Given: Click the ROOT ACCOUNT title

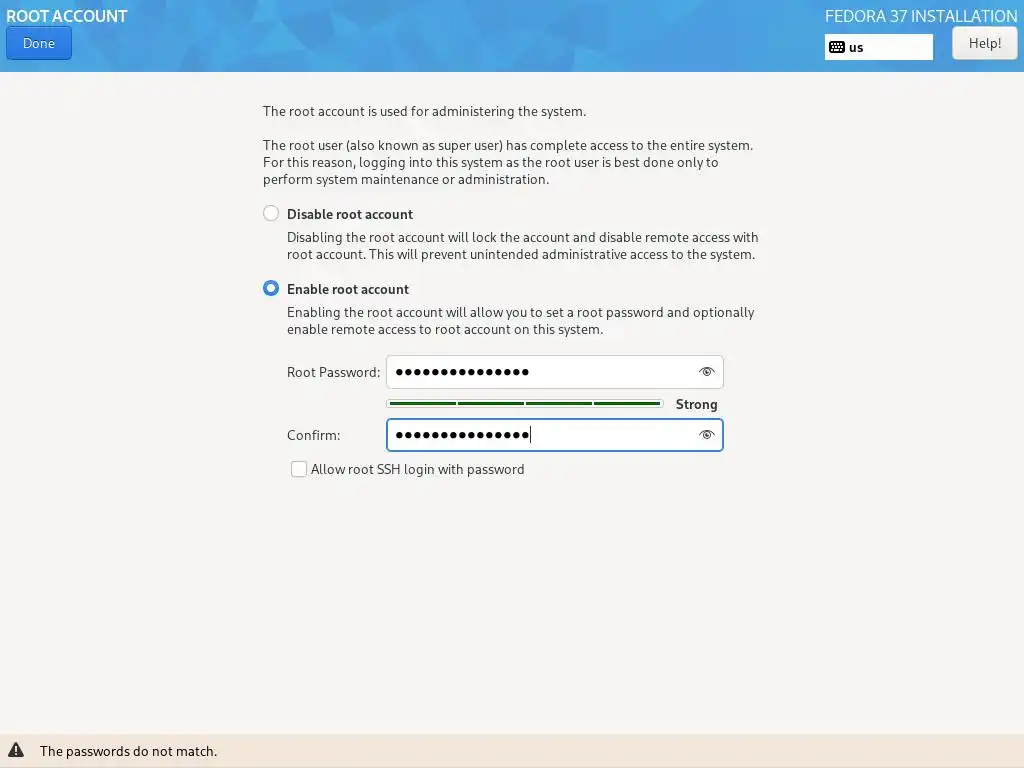Looking at the screenshot, I should [67, 16].
